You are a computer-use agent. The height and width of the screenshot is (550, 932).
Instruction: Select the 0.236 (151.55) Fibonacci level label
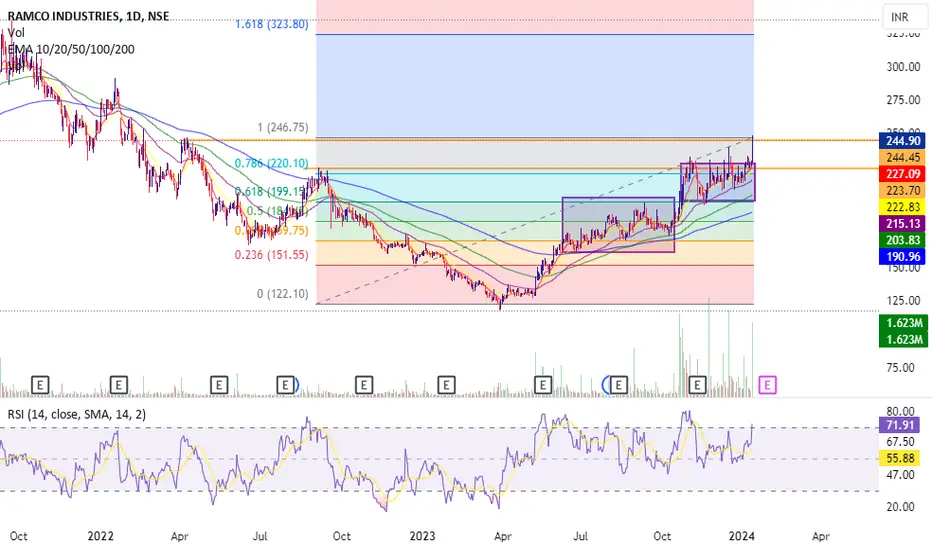click(272, 254)
